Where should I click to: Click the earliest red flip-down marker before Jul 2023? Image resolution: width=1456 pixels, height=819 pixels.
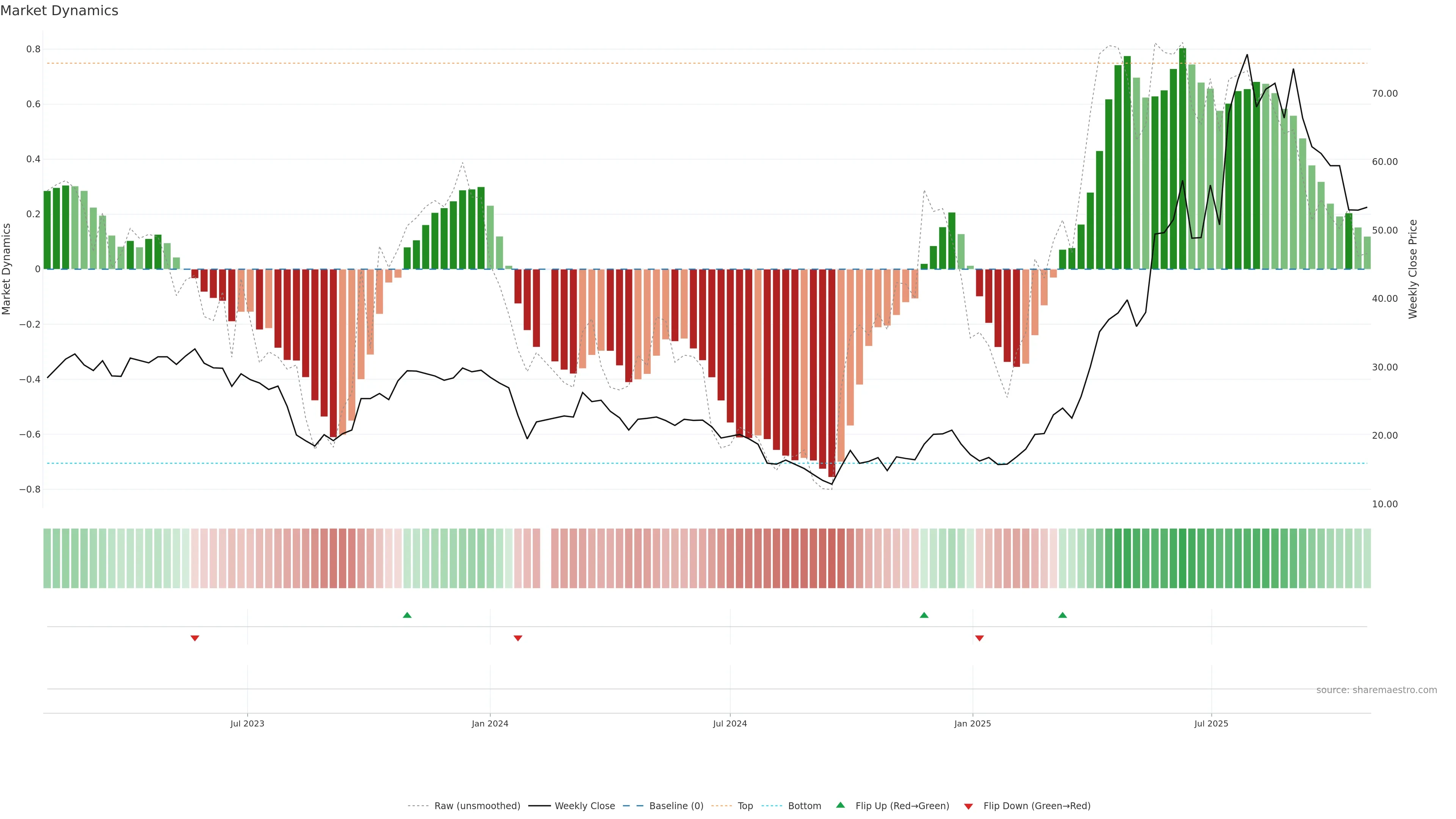coord(195,638)
